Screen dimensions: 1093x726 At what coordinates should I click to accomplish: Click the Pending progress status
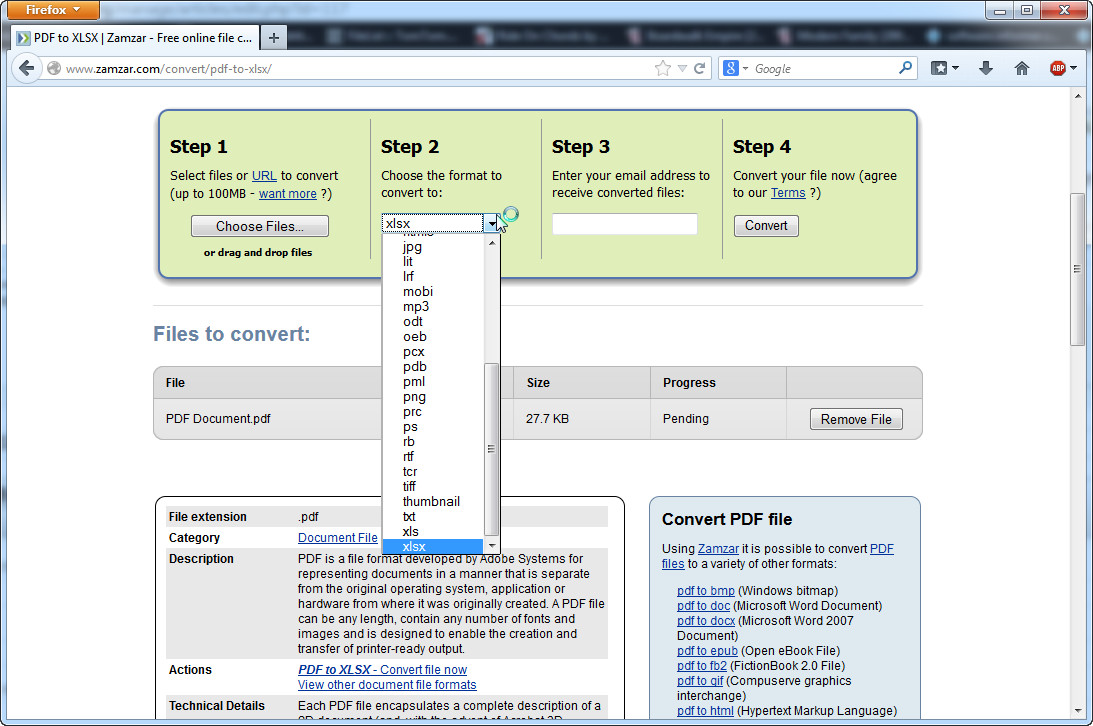686,419
